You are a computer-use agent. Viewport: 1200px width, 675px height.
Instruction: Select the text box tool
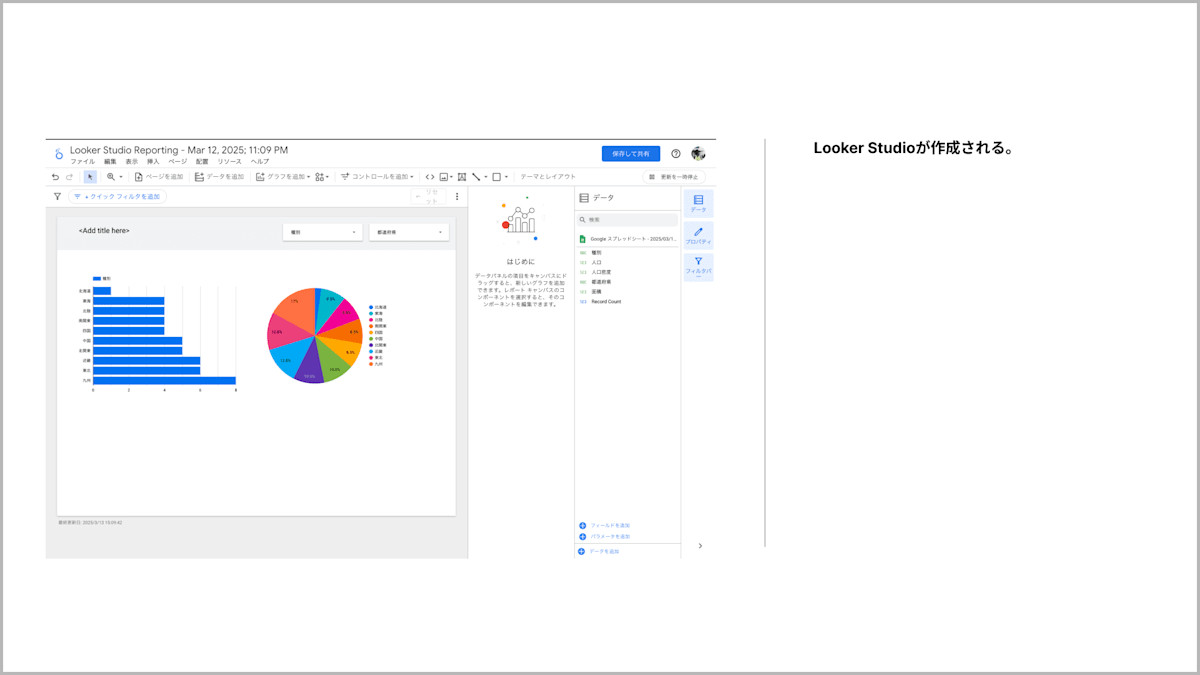462,177
